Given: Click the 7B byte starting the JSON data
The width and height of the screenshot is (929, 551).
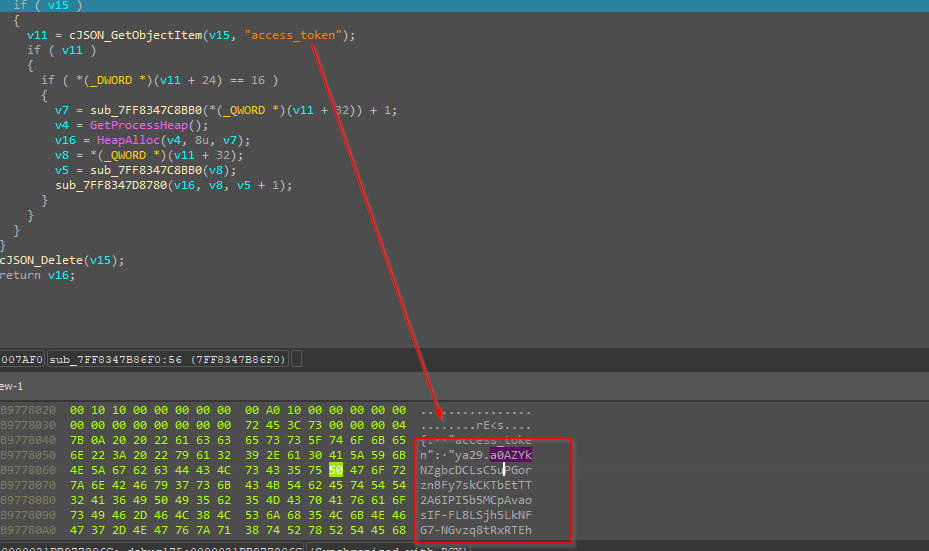Looking at the screenshot, I should coord(77,440).
